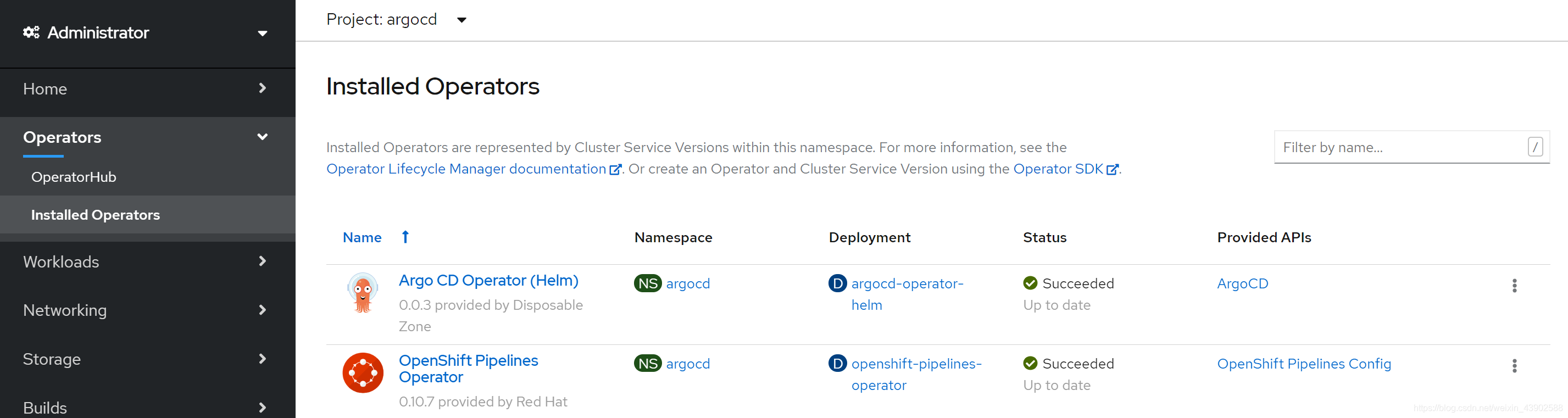Click D badge beside openshift-pipelines-operator
The image size is (1568, 418).
coord(837,363)
